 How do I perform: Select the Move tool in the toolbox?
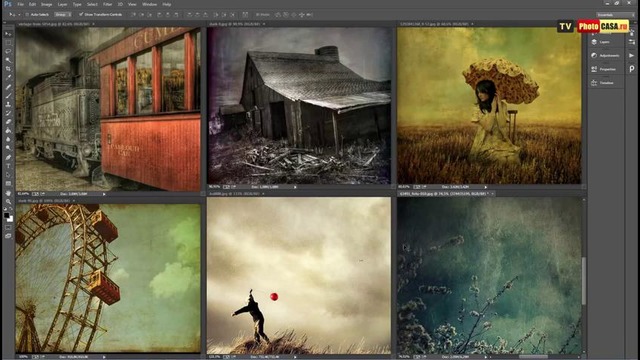8,34
